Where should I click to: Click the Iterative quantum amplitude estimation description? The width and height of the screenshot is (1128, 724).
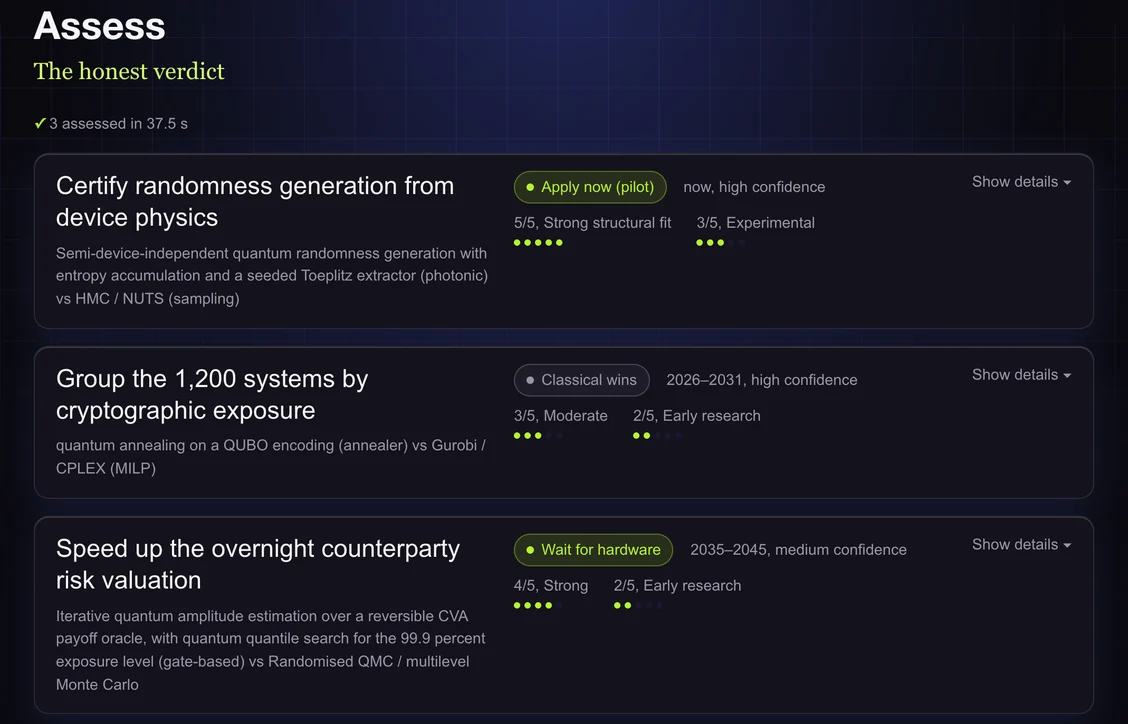pyautogui.click(x=270, y=650)
